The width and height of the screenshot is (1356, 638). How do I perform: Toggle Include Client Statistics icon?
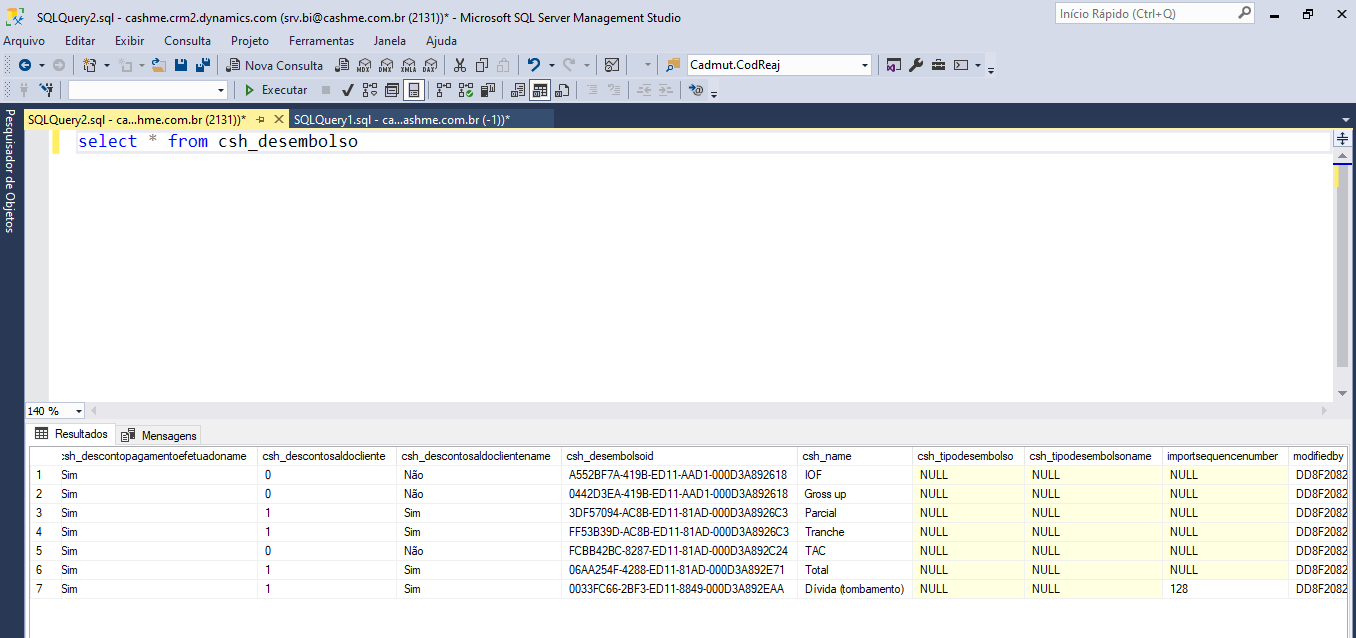[x=487, y=90]
